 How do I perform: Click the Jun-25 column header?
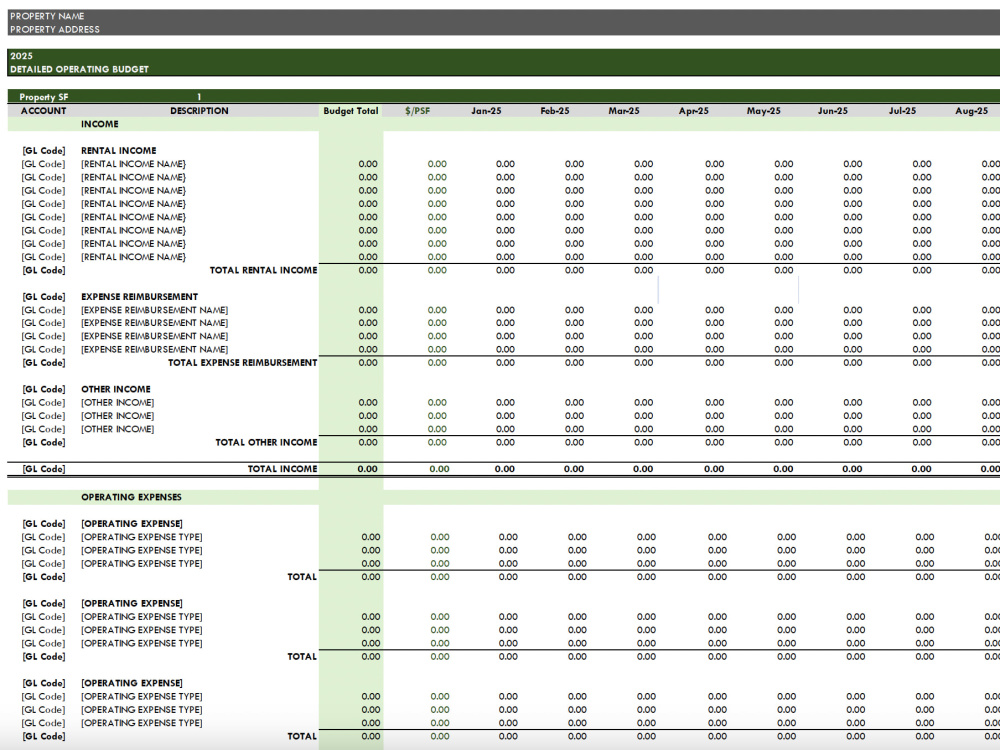(x=833, y=111)
